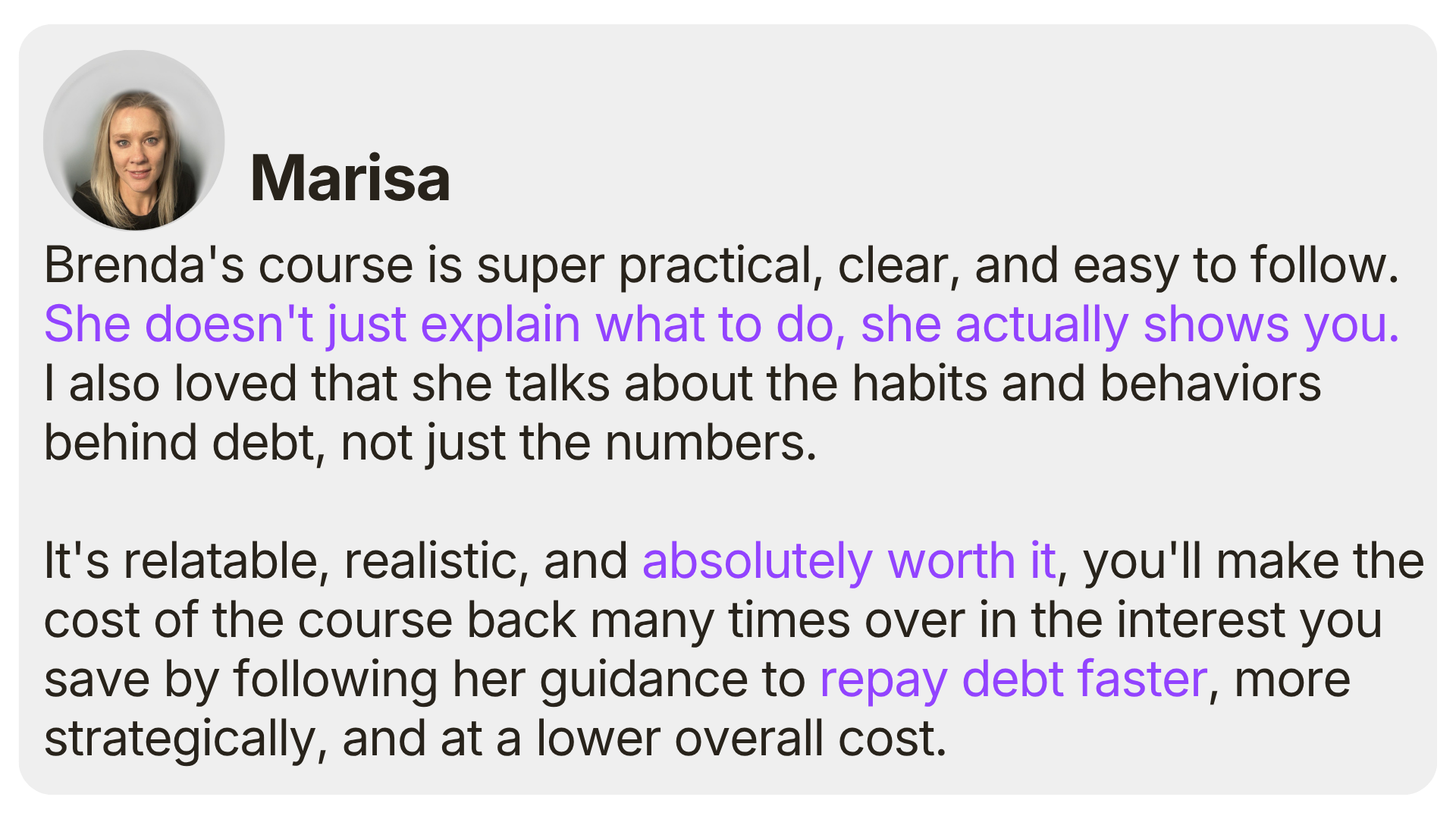Click the purple "absolutely worth it" text

[x=849, y=561]
